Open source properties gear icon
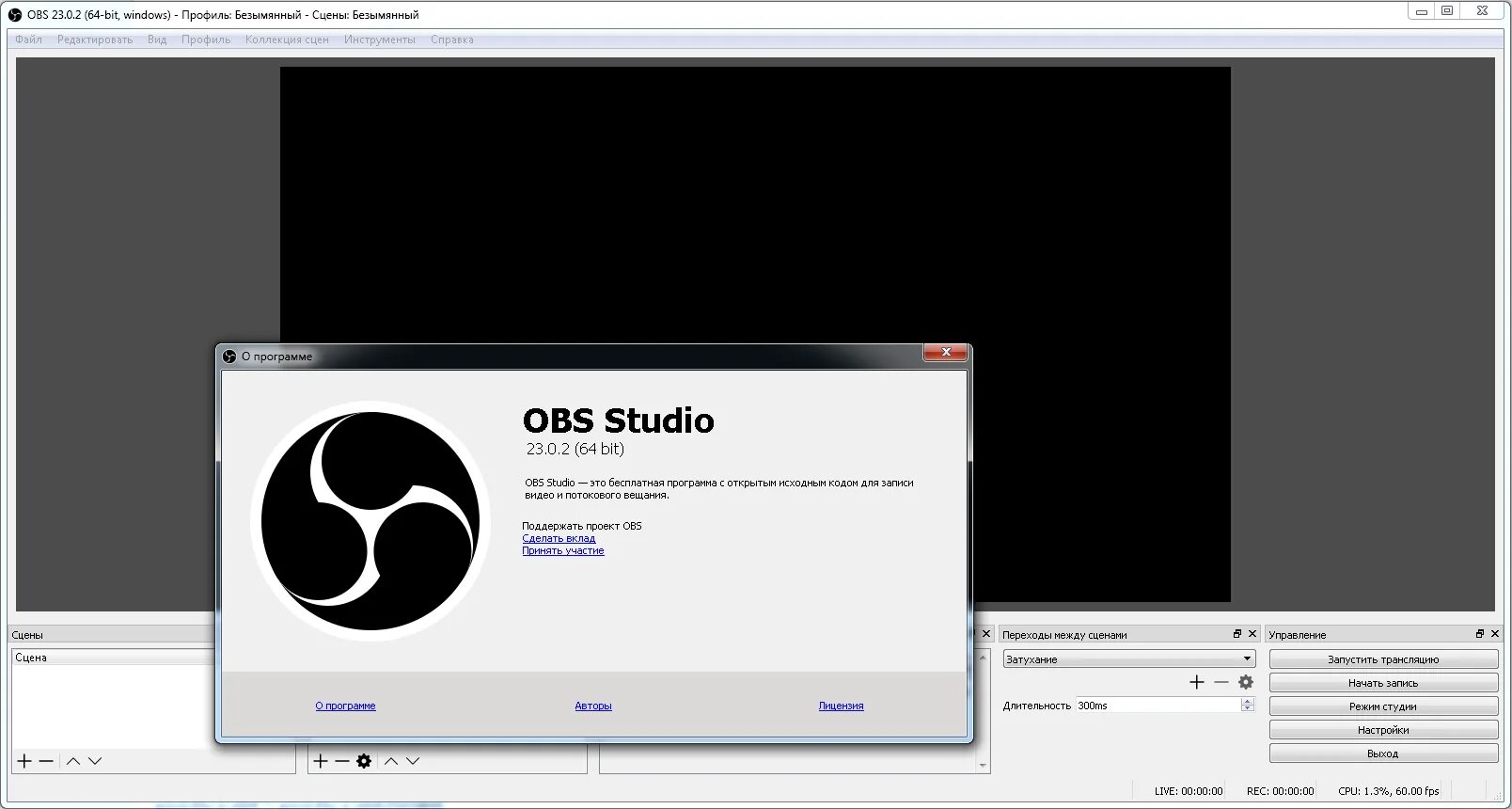1512x809 pixels. click(x=364, y=761)
